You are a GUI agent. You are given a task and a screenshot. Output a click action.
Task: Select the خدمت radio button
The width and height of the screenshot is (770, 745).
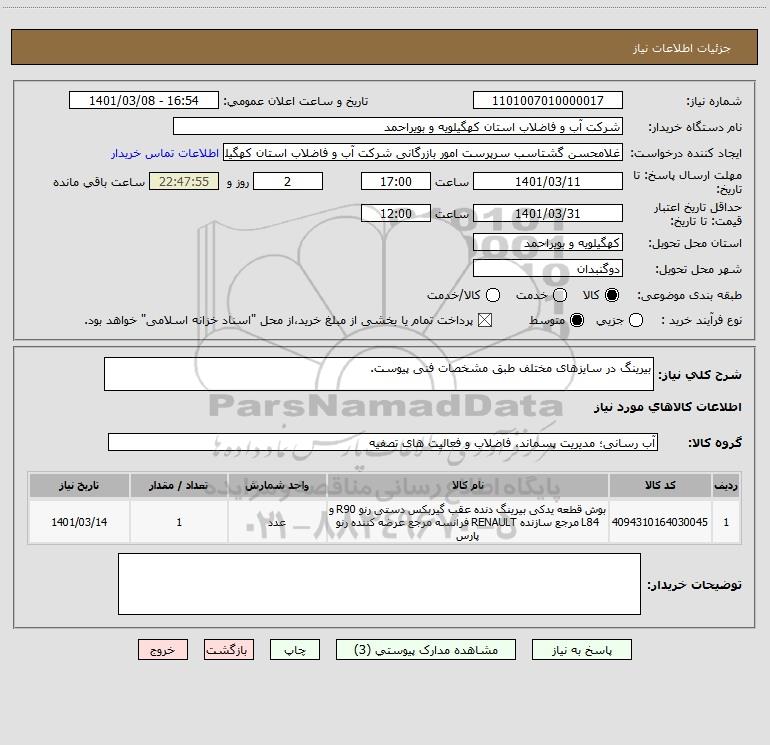(560, 295)
